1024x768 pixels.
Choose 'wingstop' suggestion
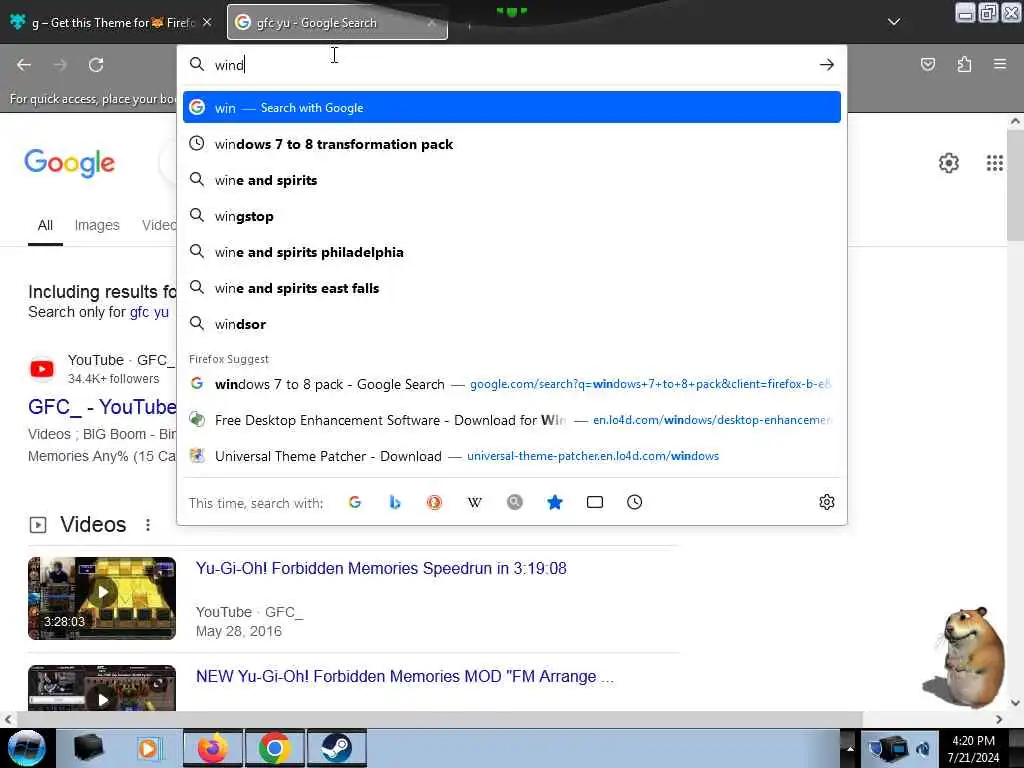tap(512, 216)
